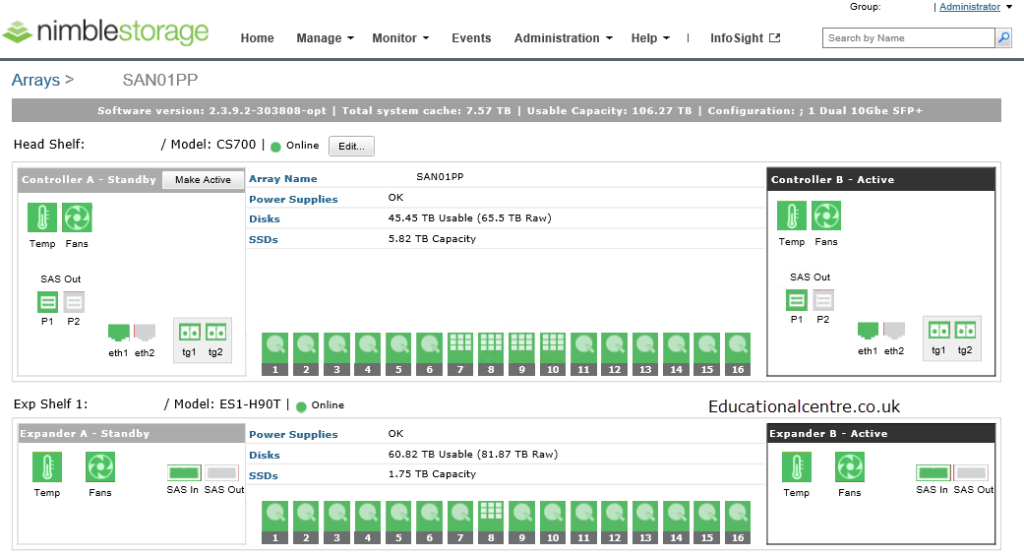This screenshot has width=1024, height=556.
Task: Click Expander B Temp icon
Action: [x=797, y=467]
